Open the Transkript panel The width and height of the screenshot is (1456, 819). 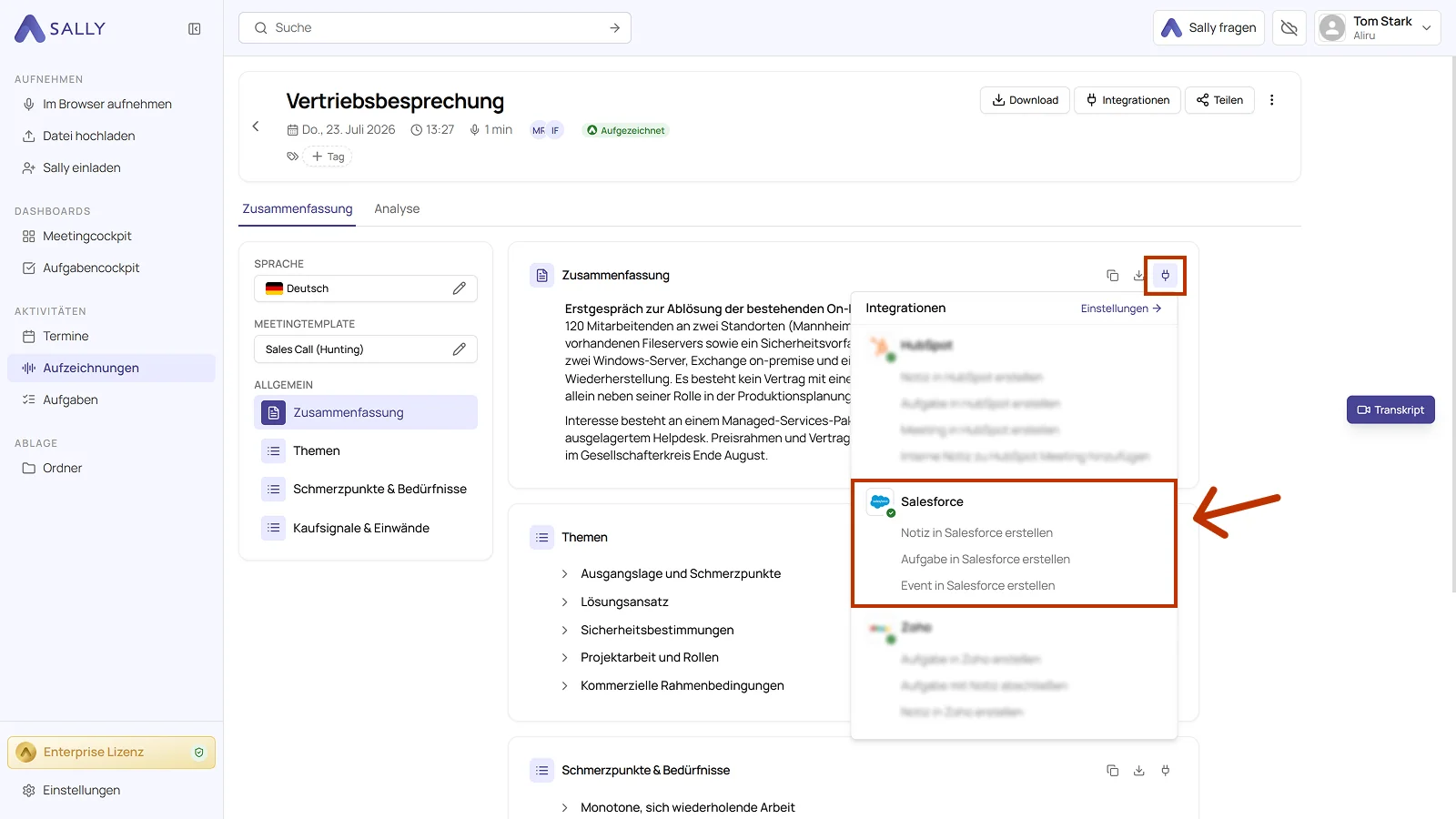tap(1390, 410)
